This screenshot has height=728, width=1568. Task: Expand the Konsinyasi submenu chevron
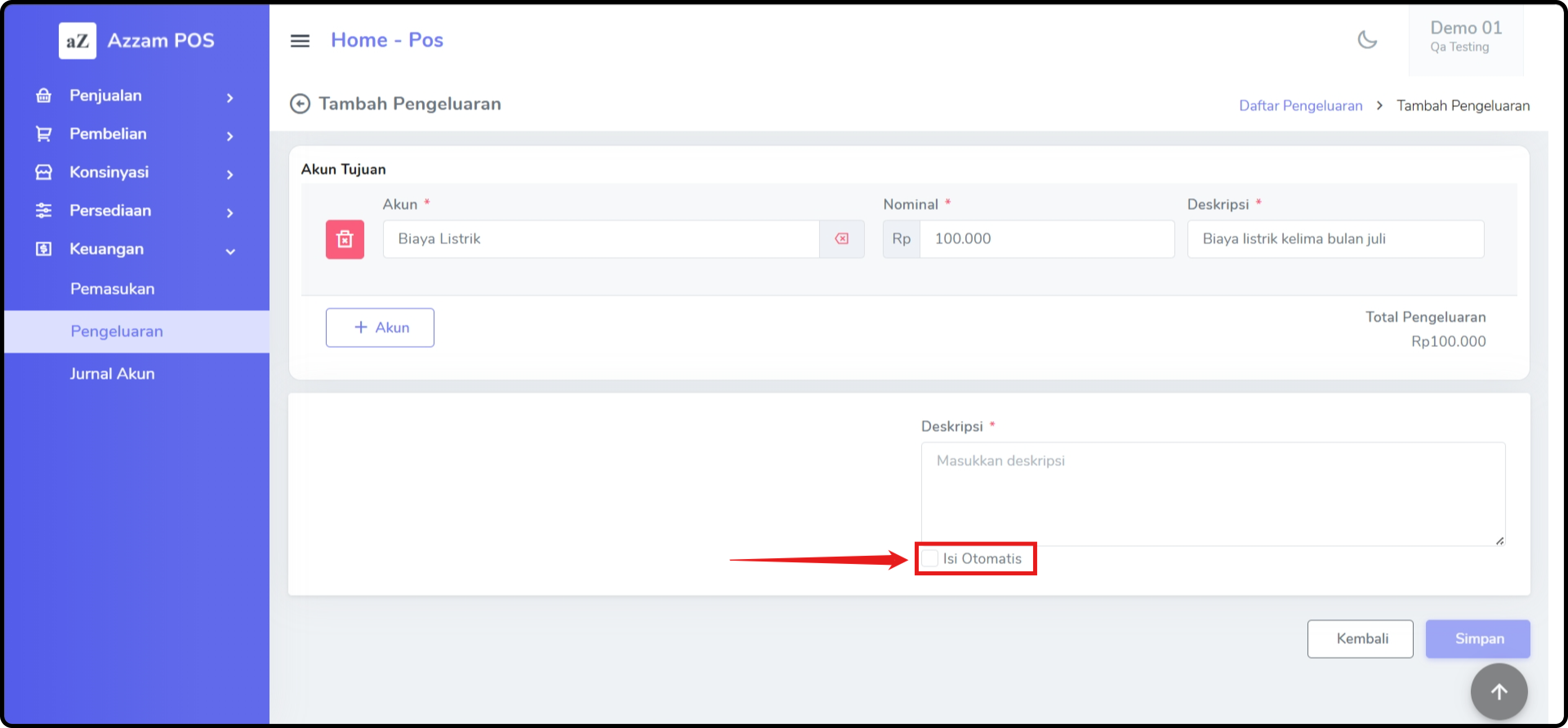229,175
